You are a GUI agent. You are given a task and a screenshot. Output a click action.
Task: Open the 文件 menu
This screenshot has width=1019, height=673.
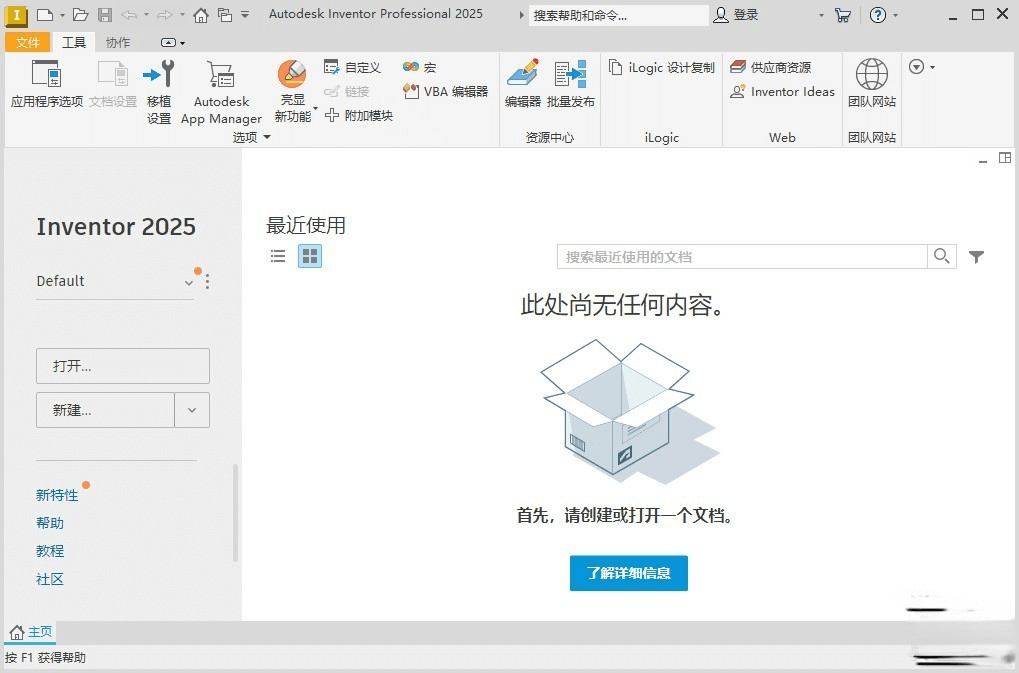coord(28,42)
